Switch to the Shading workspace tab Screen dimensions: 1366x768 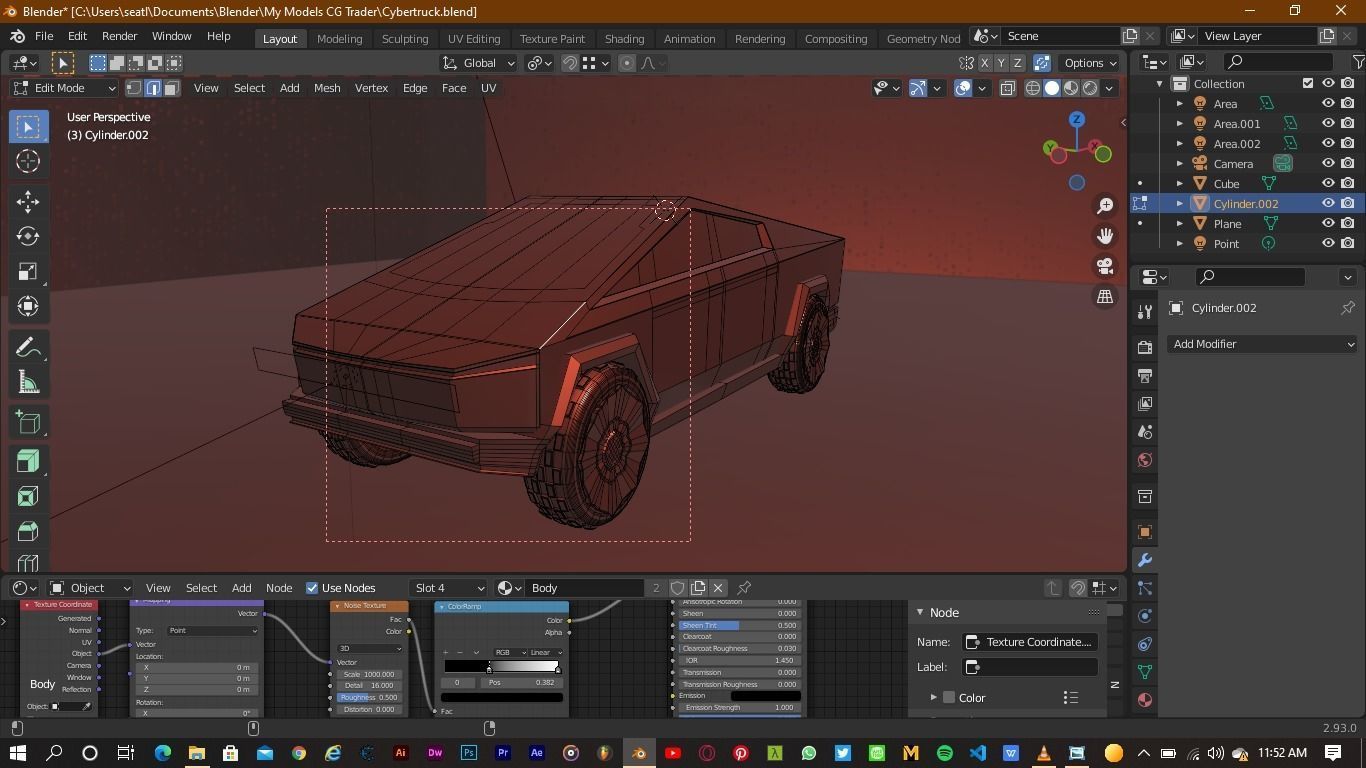click(624, 38)
